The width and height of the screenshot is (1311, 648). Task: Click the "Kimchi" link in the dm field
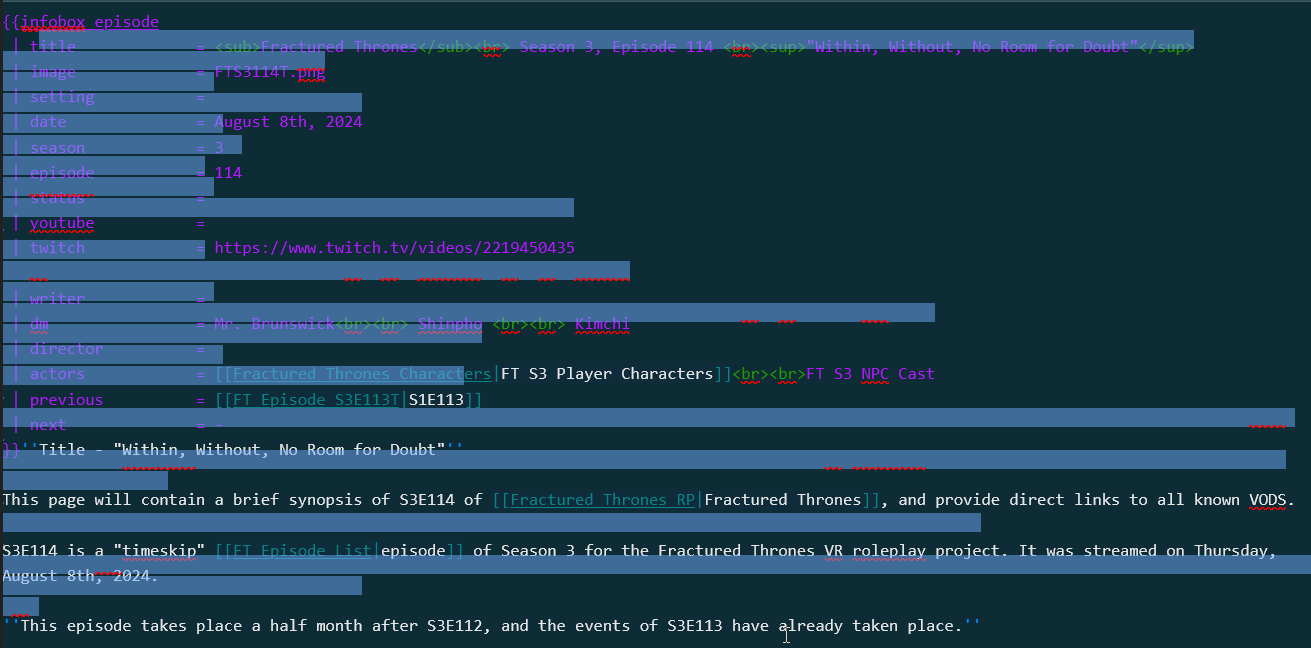[601, 324]
